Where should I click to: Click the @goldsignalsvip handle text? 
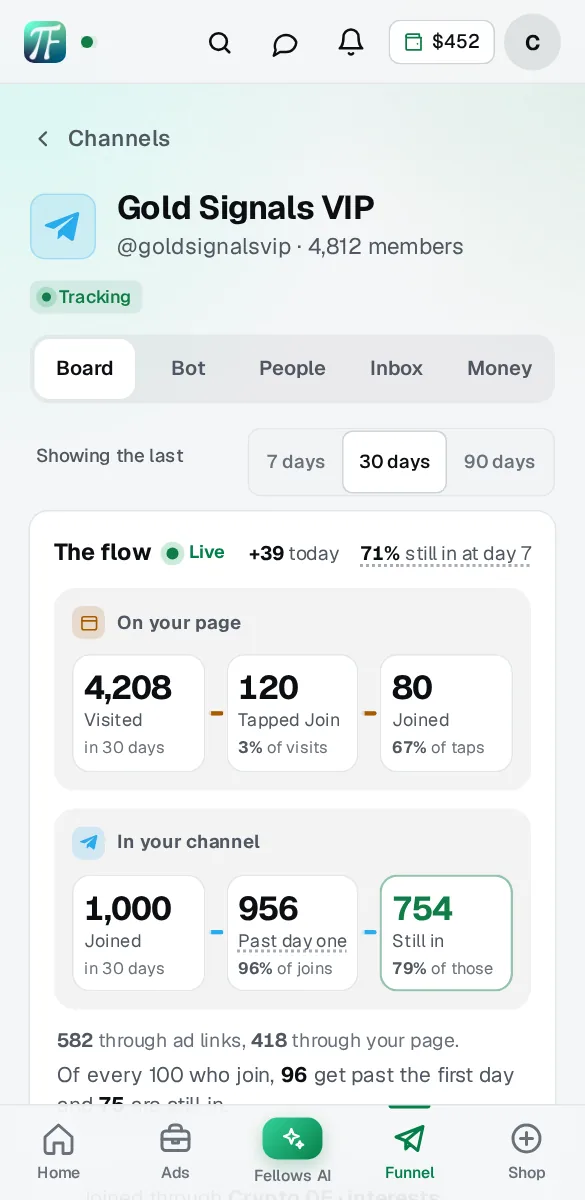click(204, 246)
